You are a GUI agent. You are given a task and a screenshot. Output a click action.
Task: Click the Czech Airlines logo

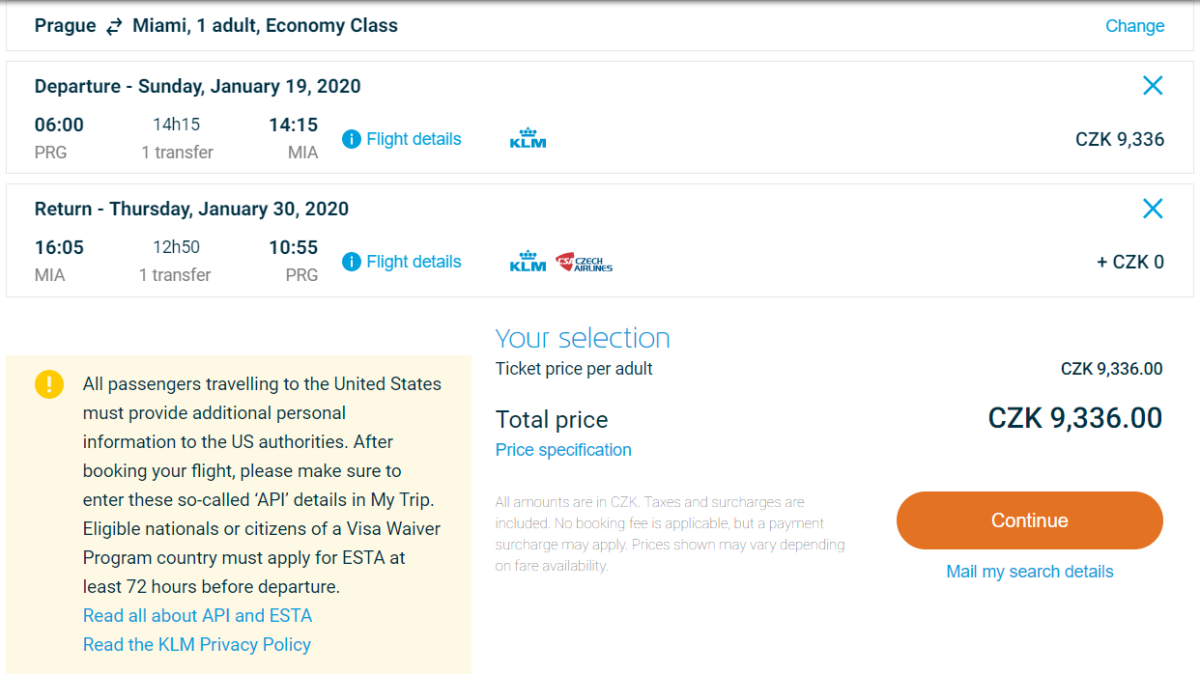[x=584, y=262]
